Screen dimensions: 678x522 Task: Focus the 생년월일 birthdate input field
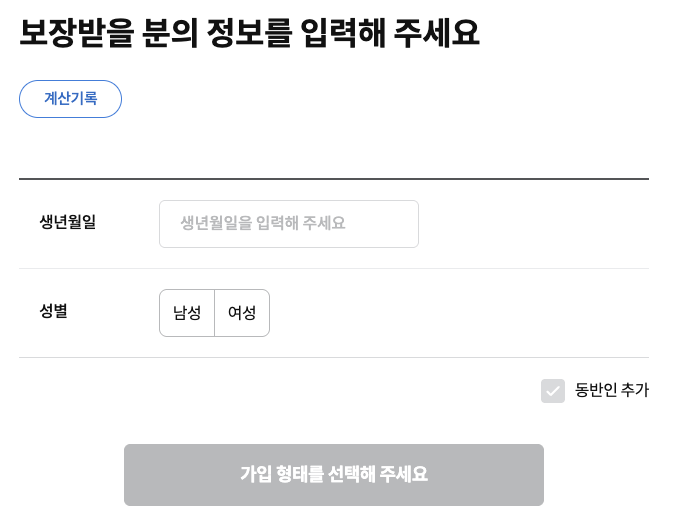pos(289,224)
